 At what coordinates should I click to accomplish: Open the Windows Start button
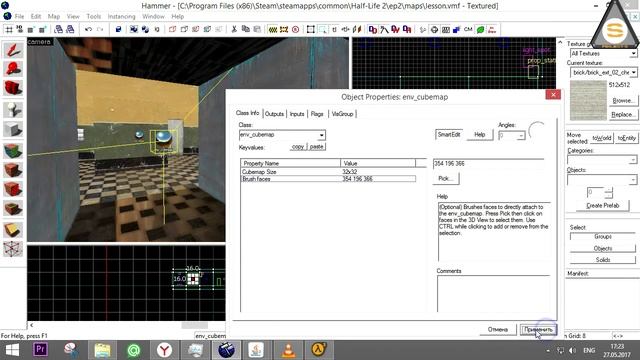click(12, 350)
